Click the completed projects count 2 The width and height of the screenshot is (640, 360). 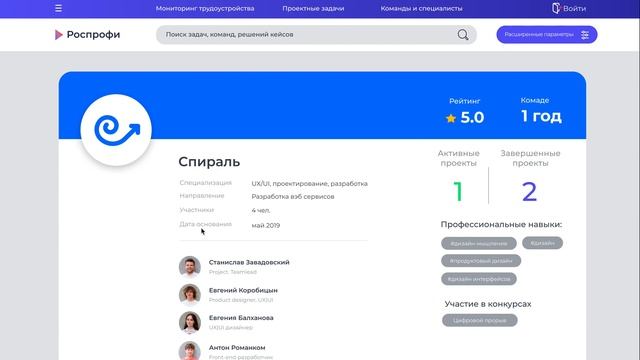[529, 191]
